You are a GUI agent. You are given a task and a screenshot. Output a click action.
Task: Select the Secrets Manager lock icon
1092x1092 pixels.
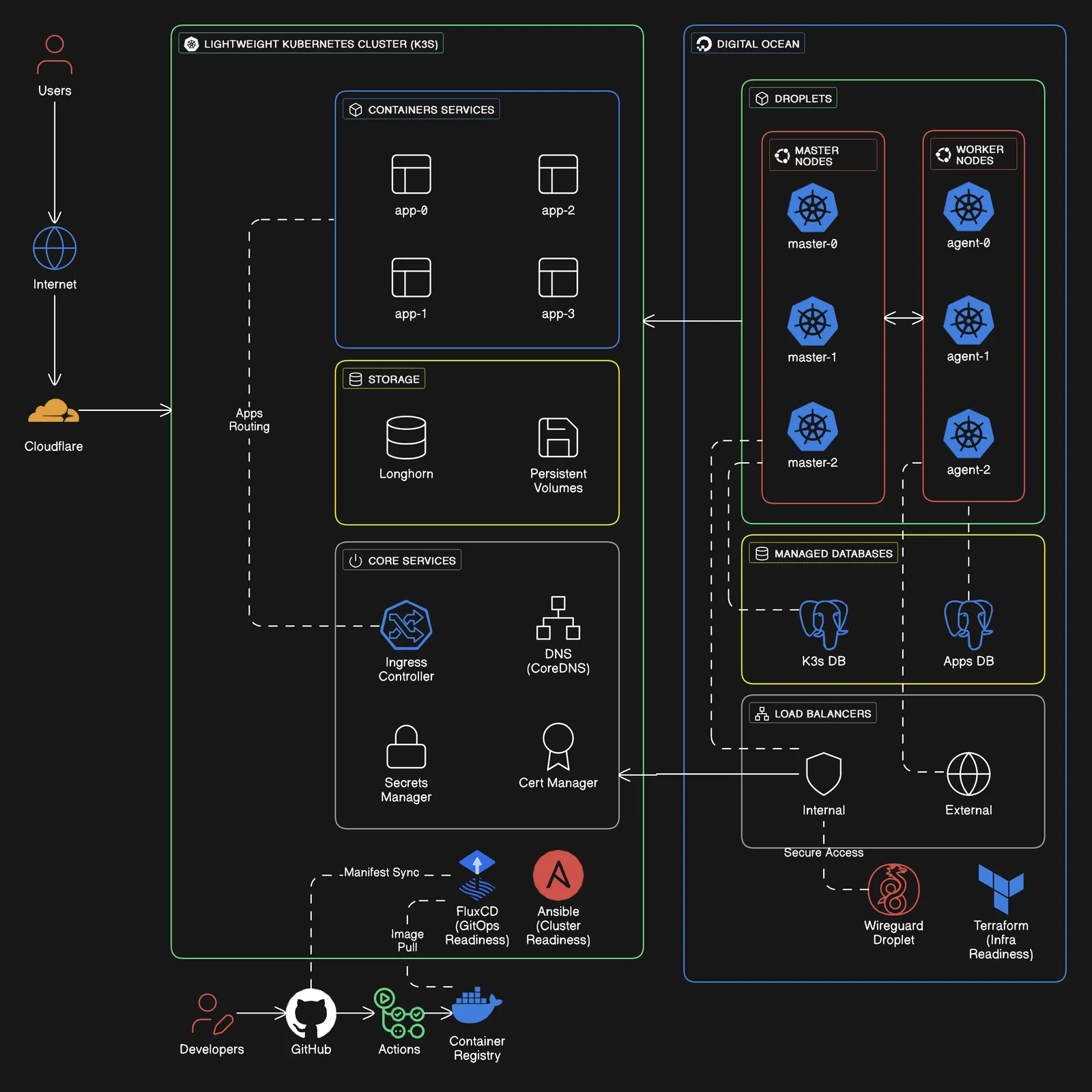coord(406,747)
